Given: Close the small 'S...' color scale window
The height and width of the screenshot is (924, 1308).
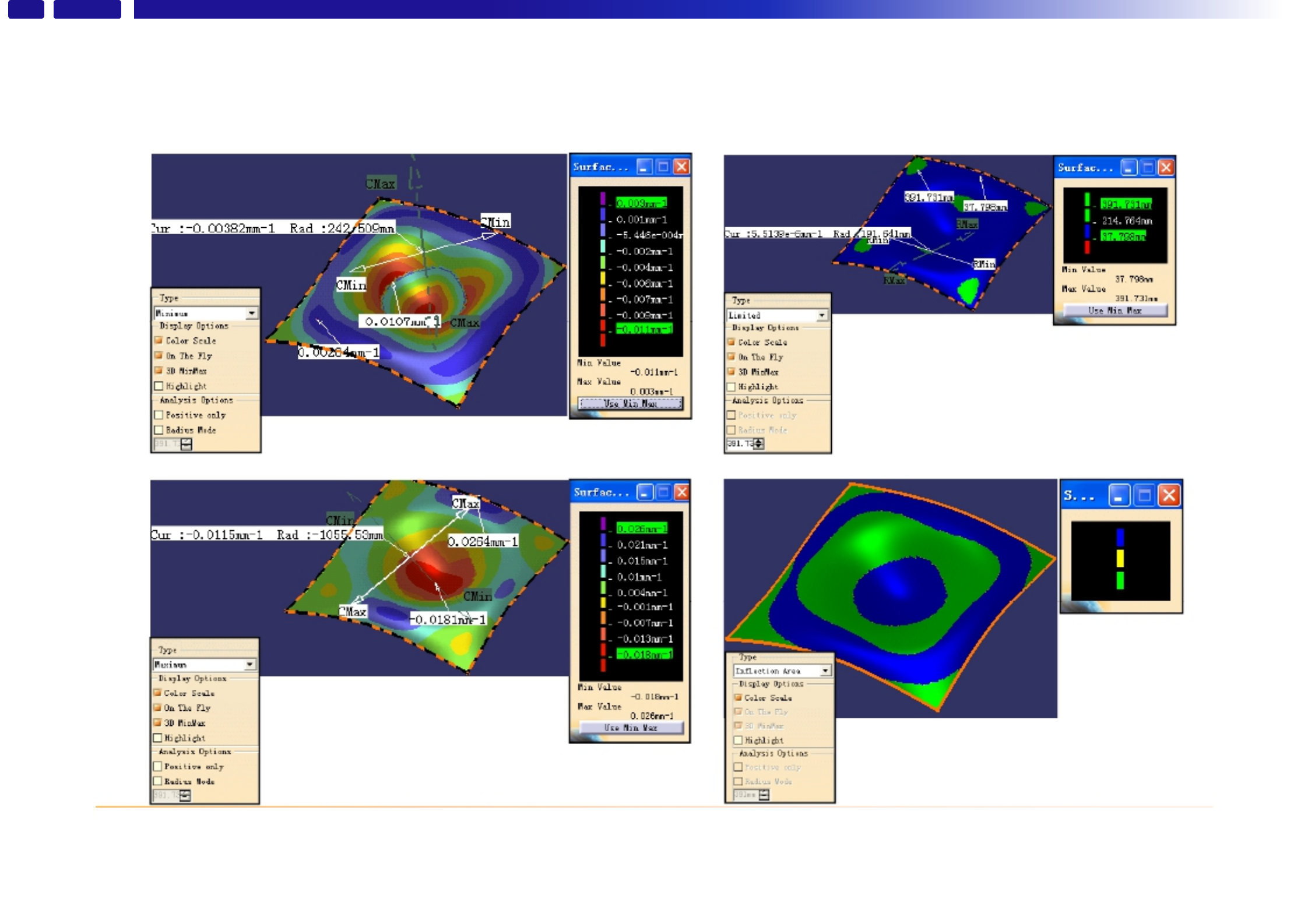Looking at the screenshot, I should click(1169, 496).
